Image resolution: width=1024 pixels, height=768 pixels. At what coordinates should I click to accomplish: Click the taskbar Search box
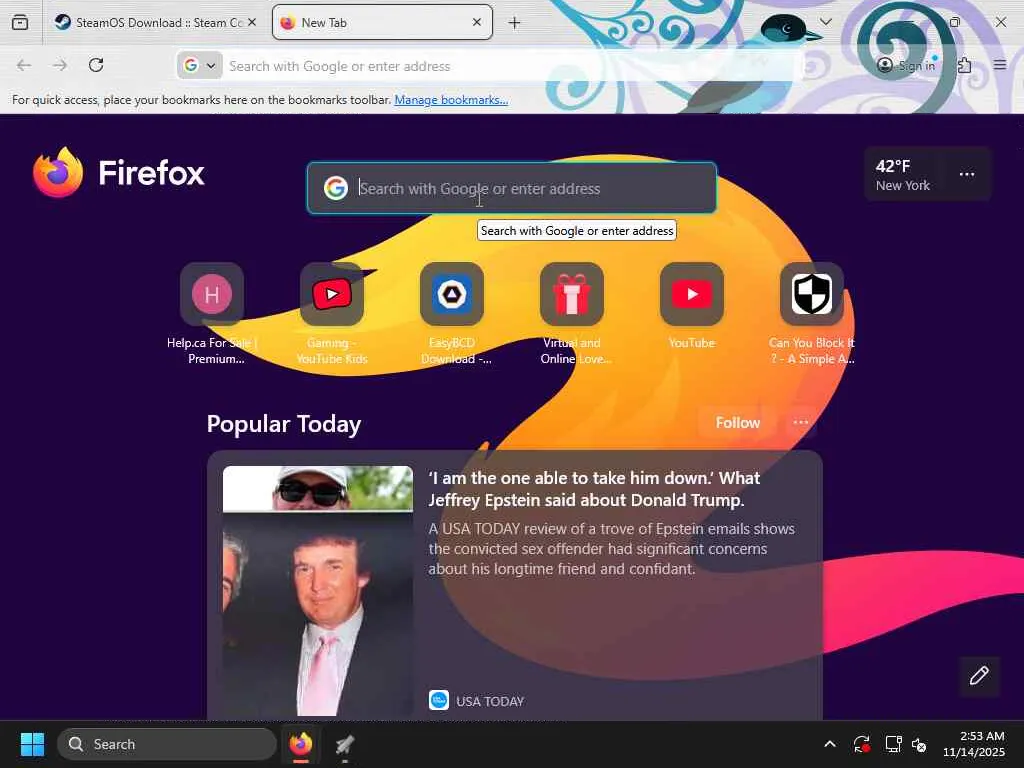coord(167,744)
